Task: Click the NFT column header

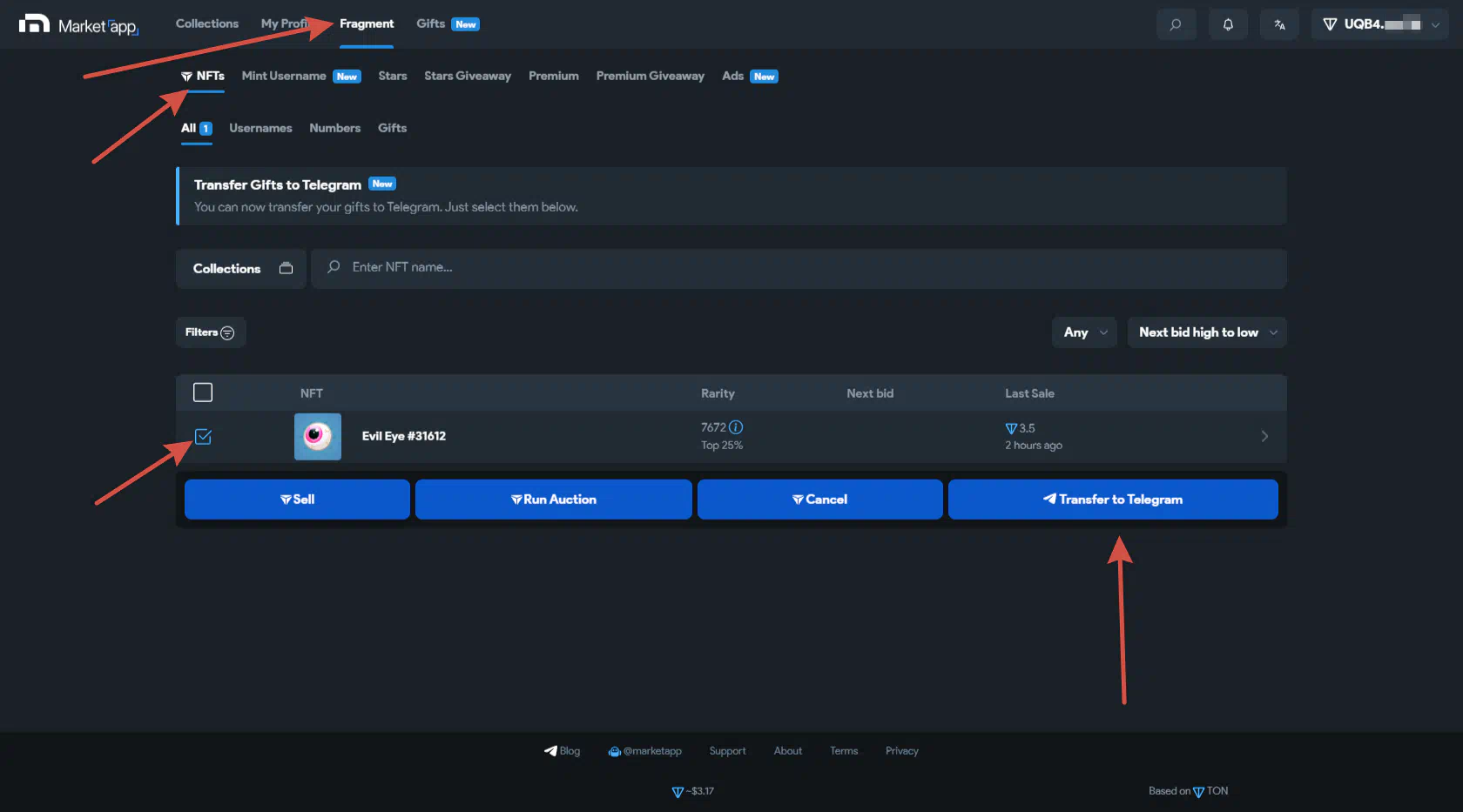Action: coord(312,393)
